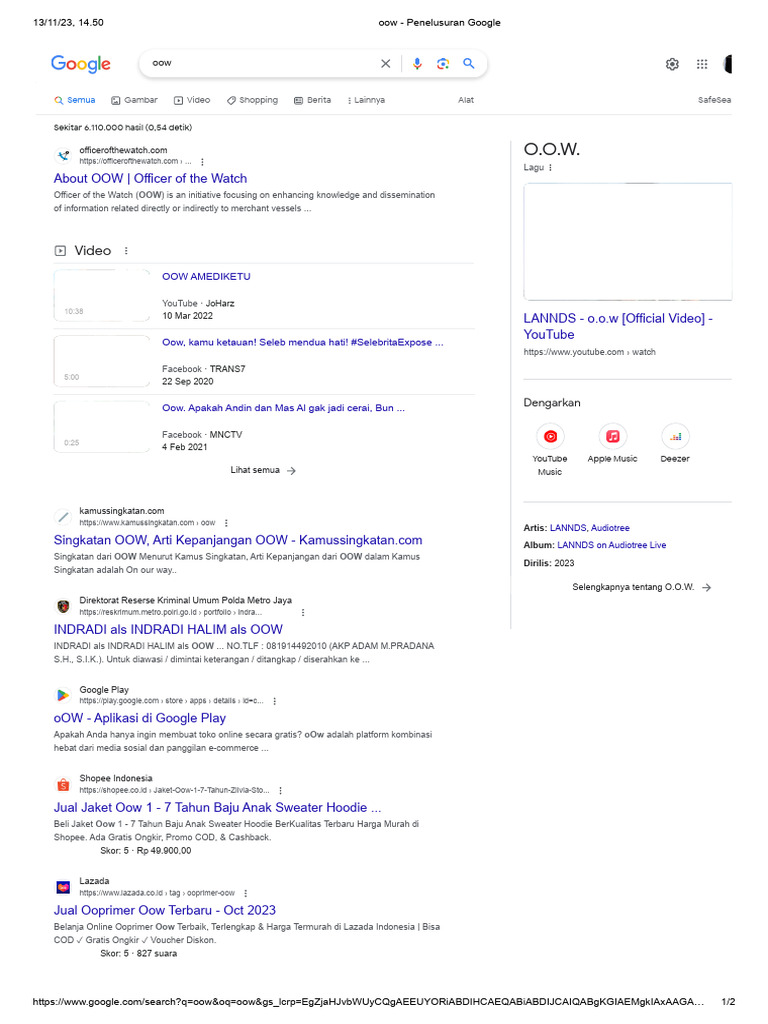Screen dimensions: 768x1024
Task: Click Polda Metro Jaya favicon
Action: tap(63, 606)
